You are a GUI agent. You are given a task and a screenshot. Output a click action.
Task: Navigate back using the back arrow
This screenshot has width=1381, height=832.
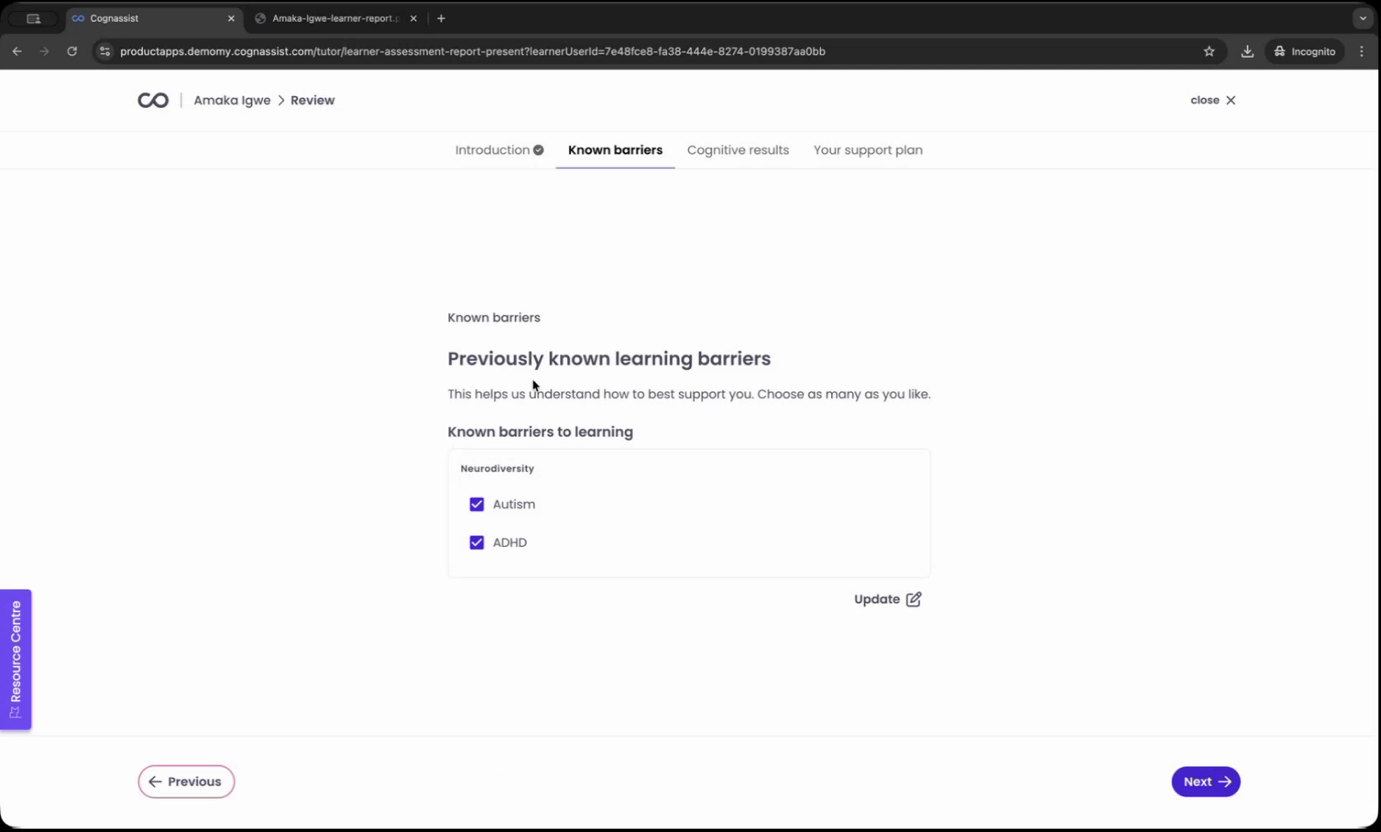pyautogui.click(x=17, y=51)
